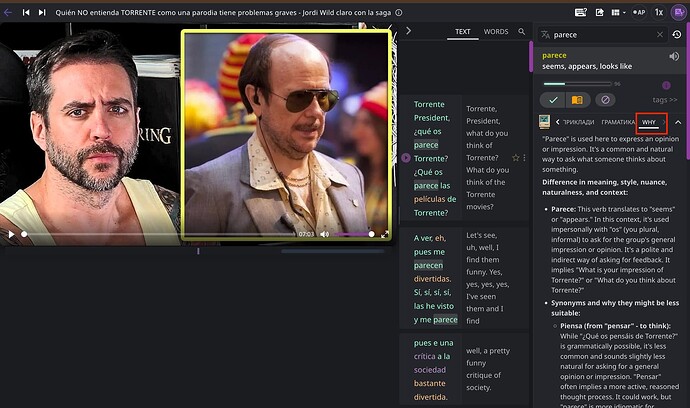The height and width of the screenshot is (408, 690).
Task: Ignore the word with the crossed-circle icon
Action: click(606, 100)
